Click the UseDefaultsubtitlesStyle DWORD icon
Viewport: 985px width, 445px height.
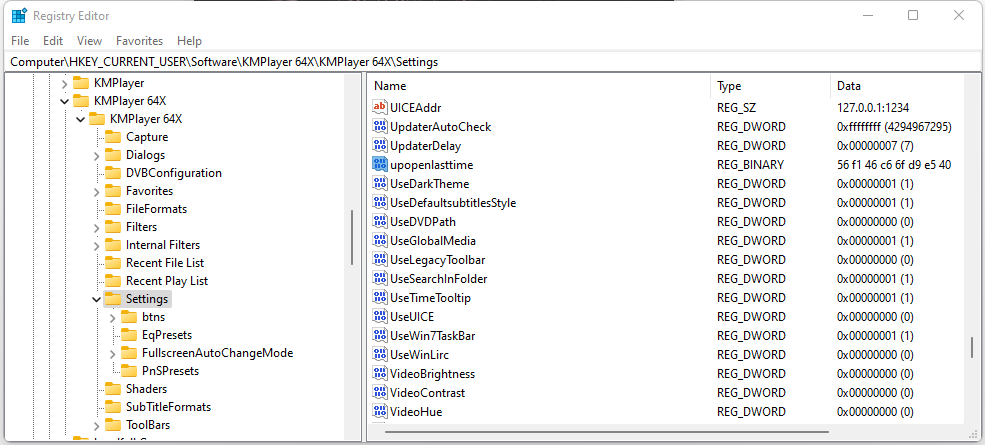pos(379,202)
